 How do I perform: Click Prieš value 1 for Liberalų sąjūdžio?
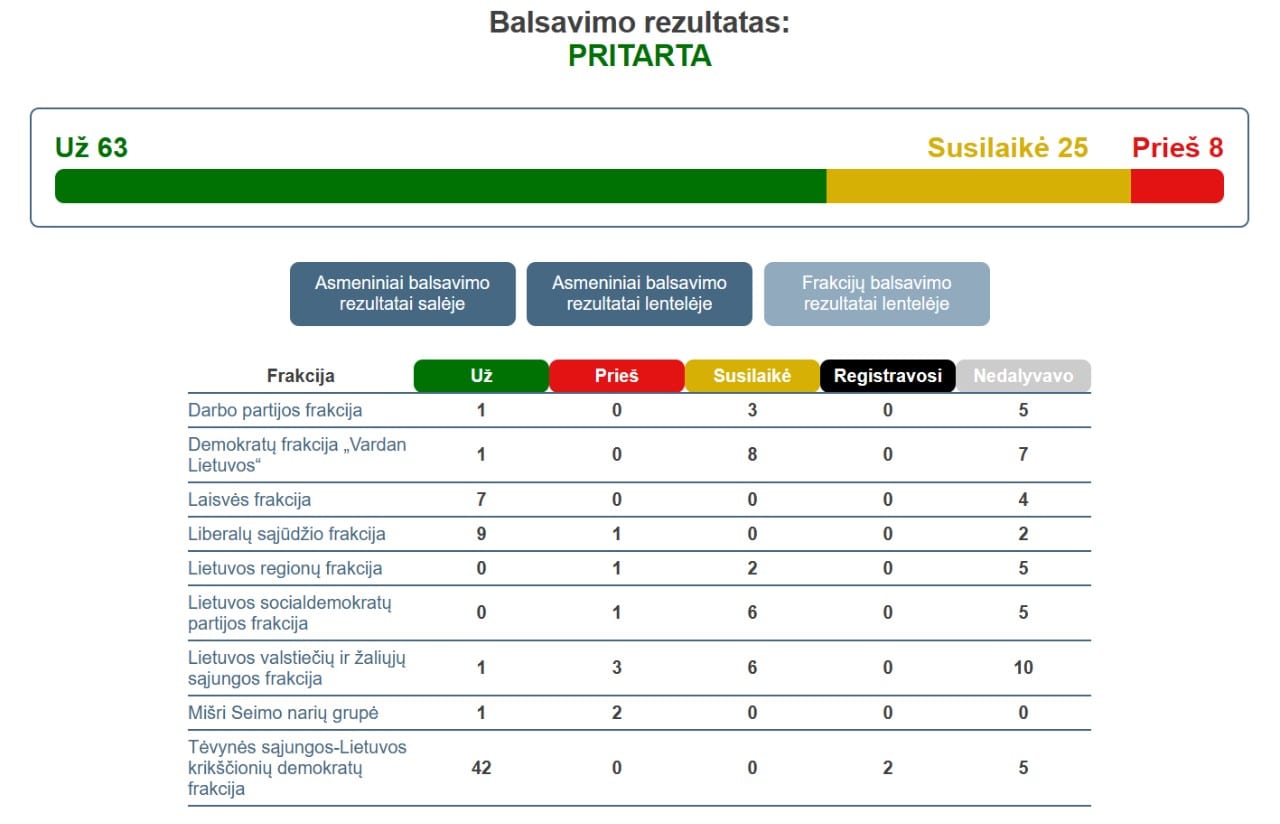pyautogui.click(x=617, y=534)
